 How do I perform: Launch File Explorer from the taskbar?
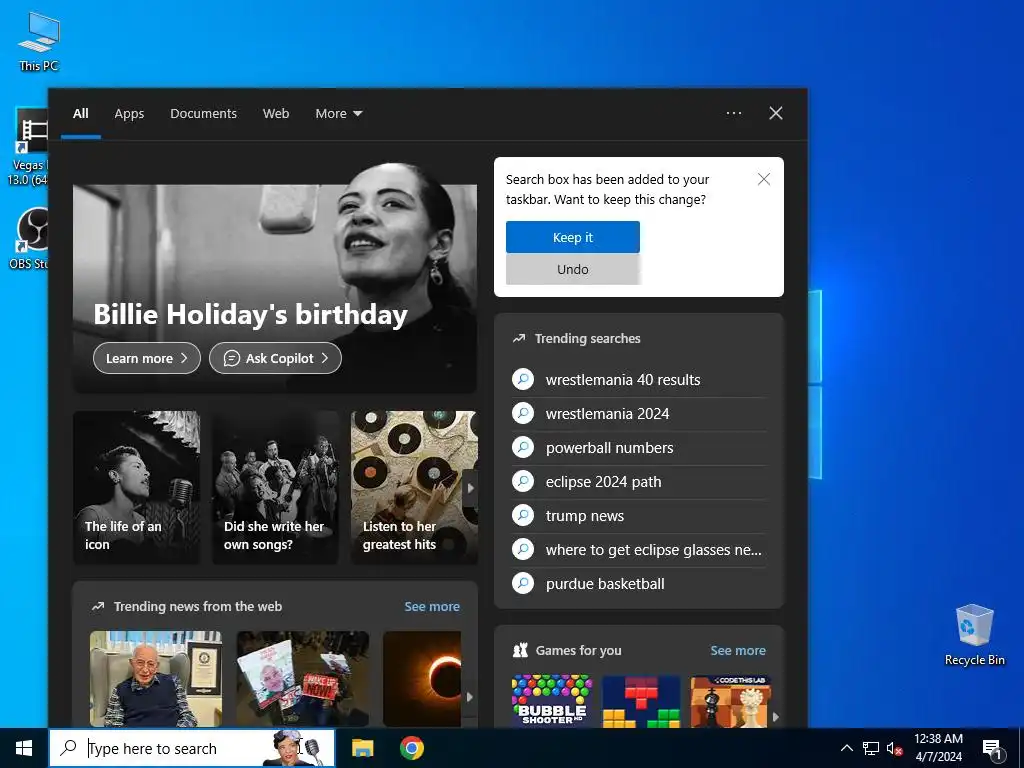[x=362, y=748]
